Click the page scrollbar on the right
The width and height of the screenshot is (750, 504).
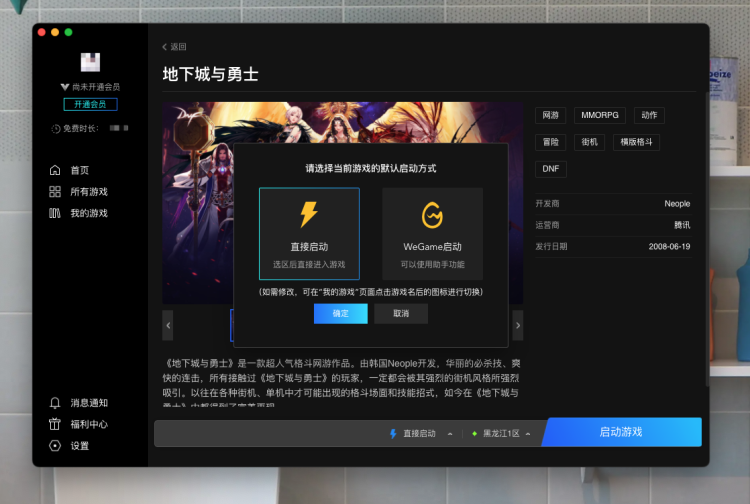coord(707,239)
